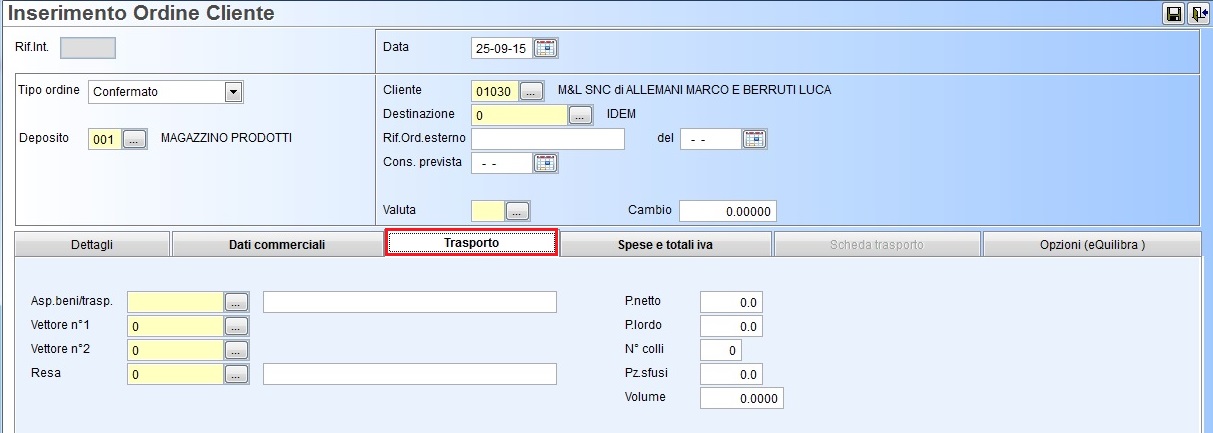
Task: Select the Trasporto tab
Action: [471, 243]
